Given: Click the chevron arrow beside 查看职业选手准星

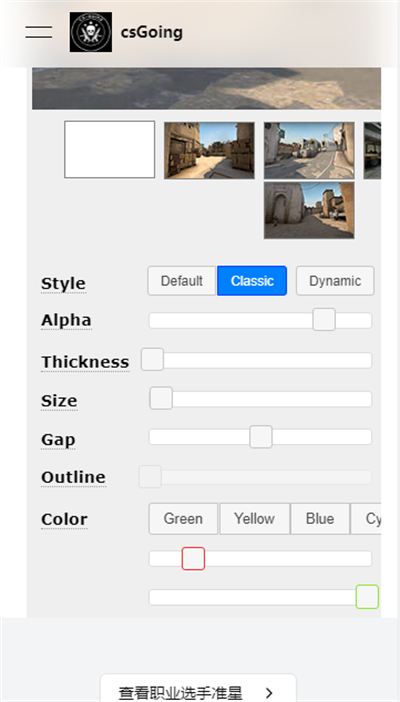Looking at the screenshot, I should pos(269,693).
